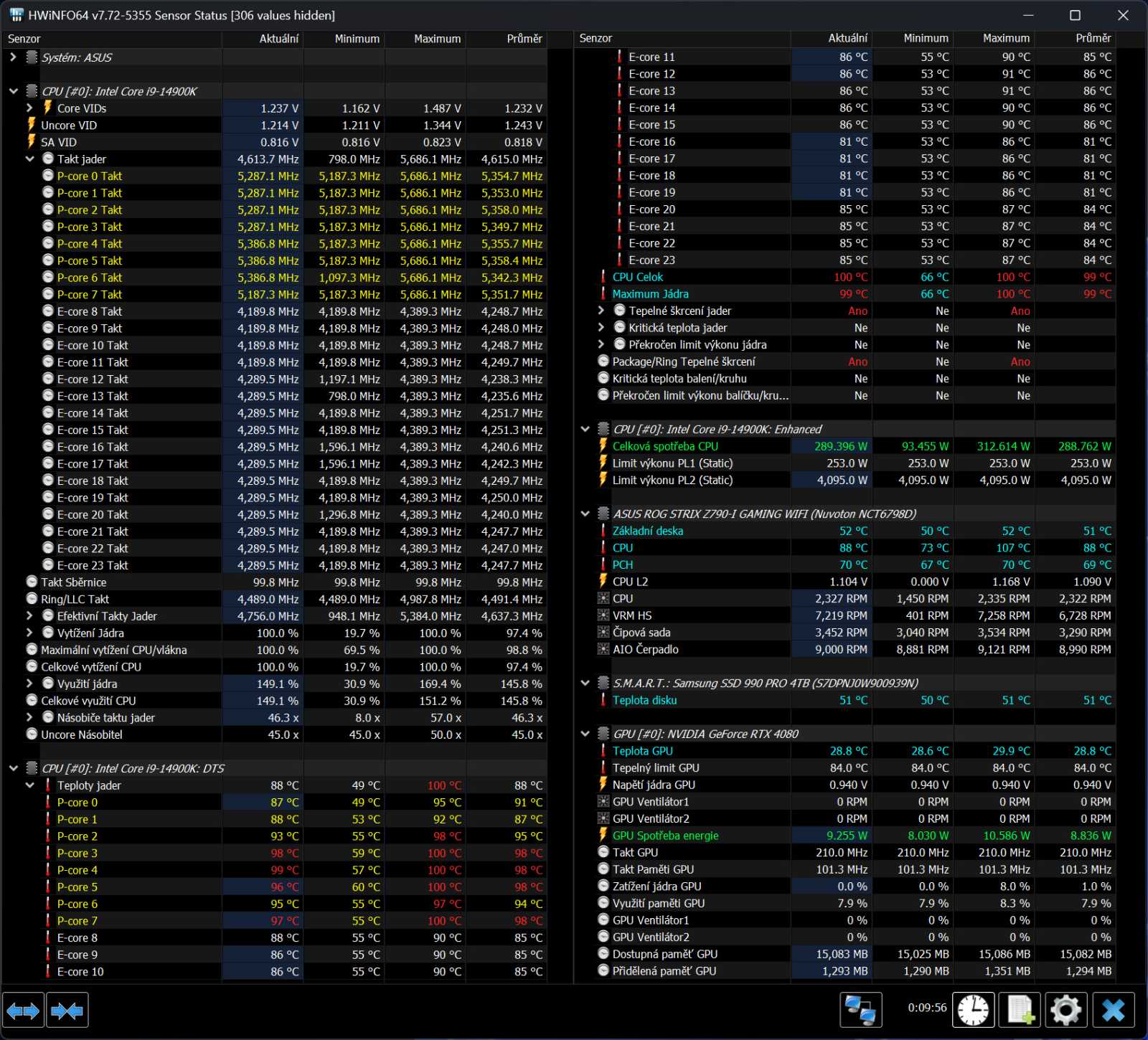Select the Takt Paměti GPU row
This screenshot has width=1148, height=1040.
coord(845,869)
